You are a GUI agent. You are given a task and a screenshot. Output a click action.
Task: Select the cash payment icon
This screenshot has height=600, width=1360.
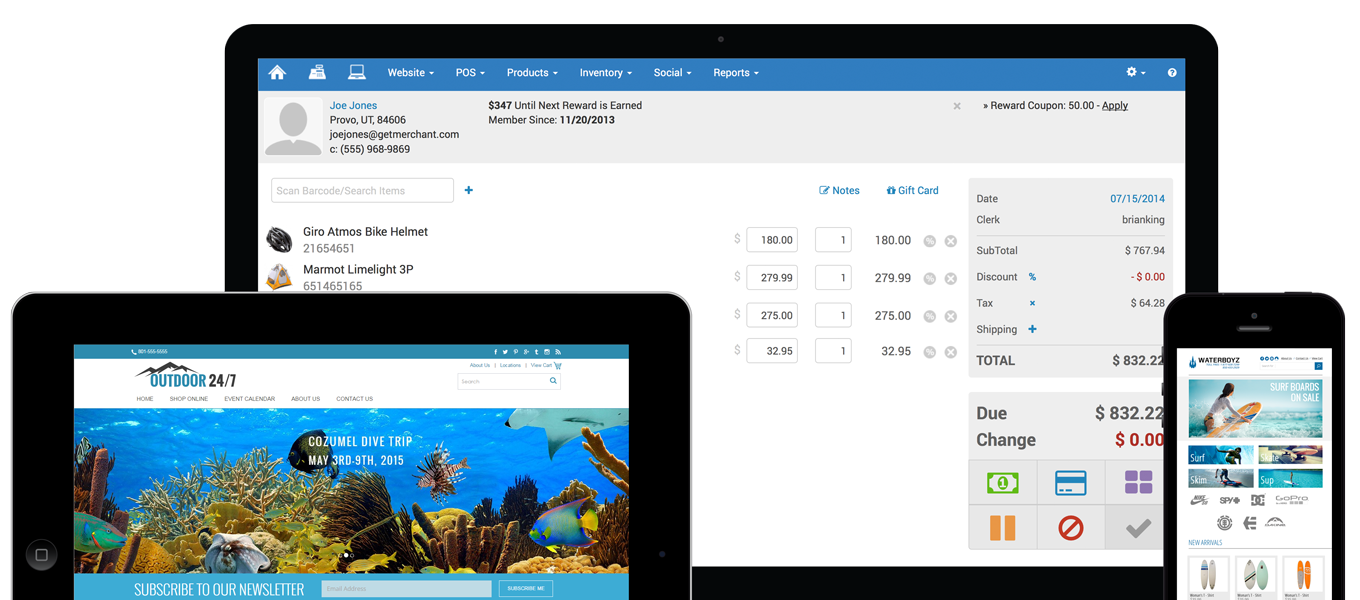pos(1003,482)
